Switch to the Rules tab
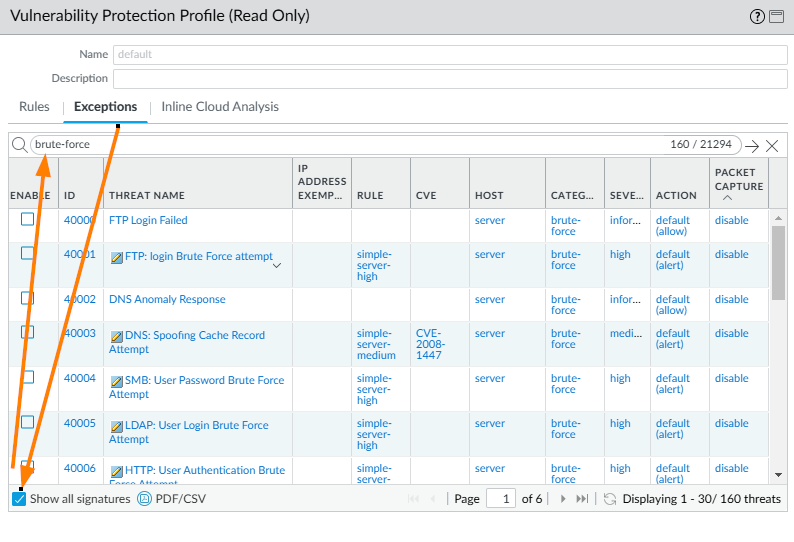 tap(34, 107)
